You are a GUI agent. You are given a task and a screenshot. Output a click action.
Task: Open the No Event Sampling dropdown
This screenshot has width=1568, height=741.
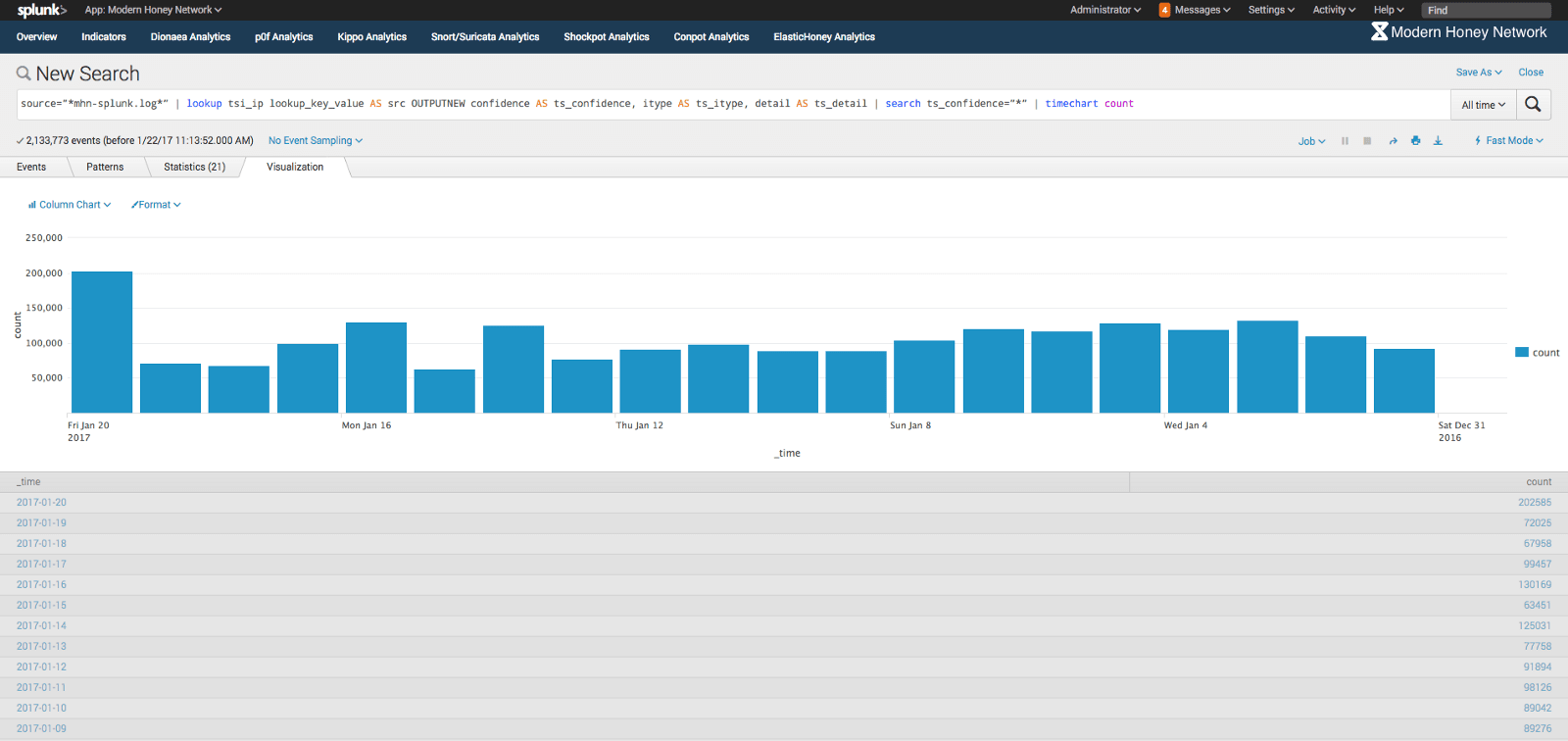(316, 141)
